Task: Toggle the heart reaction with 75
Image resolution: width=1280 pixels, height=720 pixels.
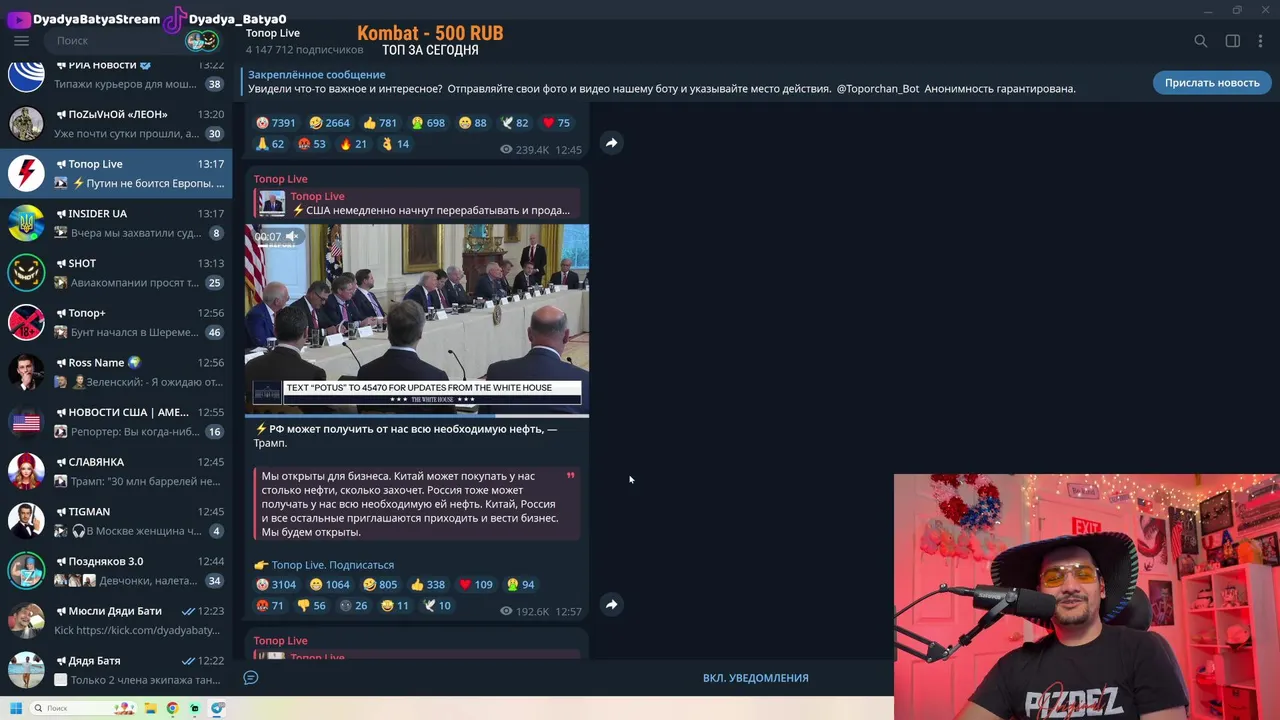Action: (556, 123)
